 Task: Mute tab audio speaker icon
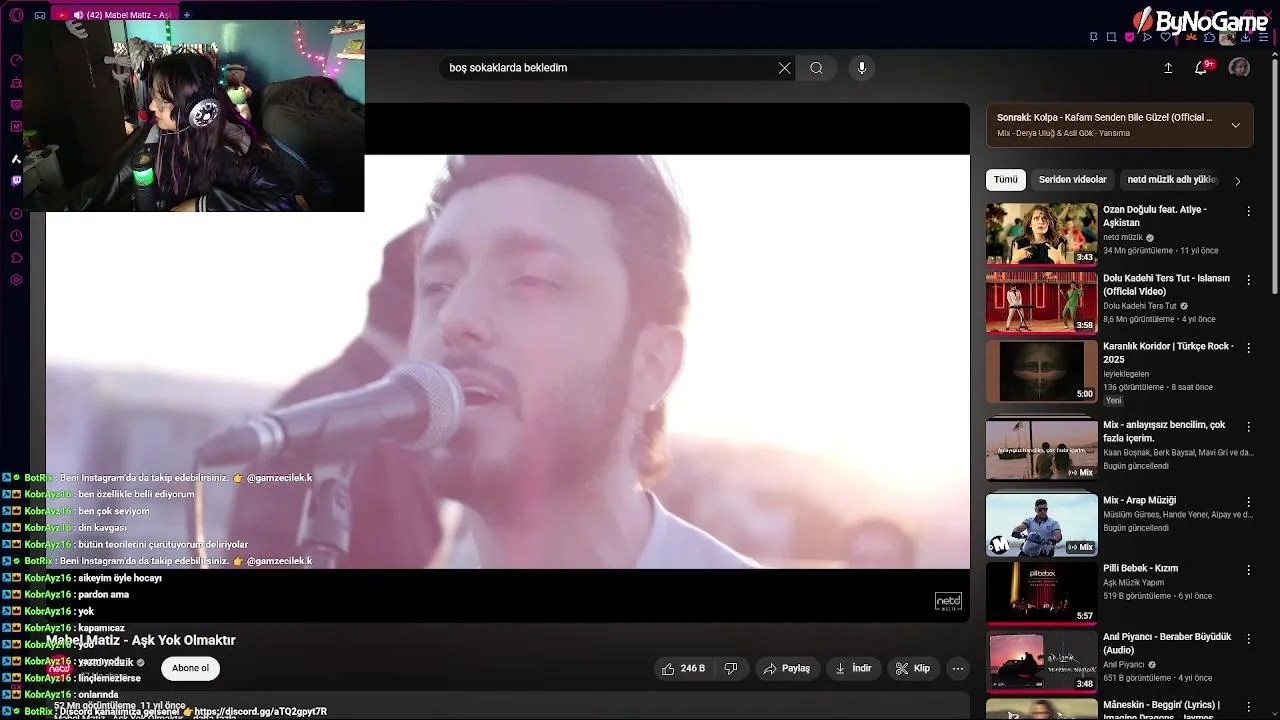click(x=79, y=15)
